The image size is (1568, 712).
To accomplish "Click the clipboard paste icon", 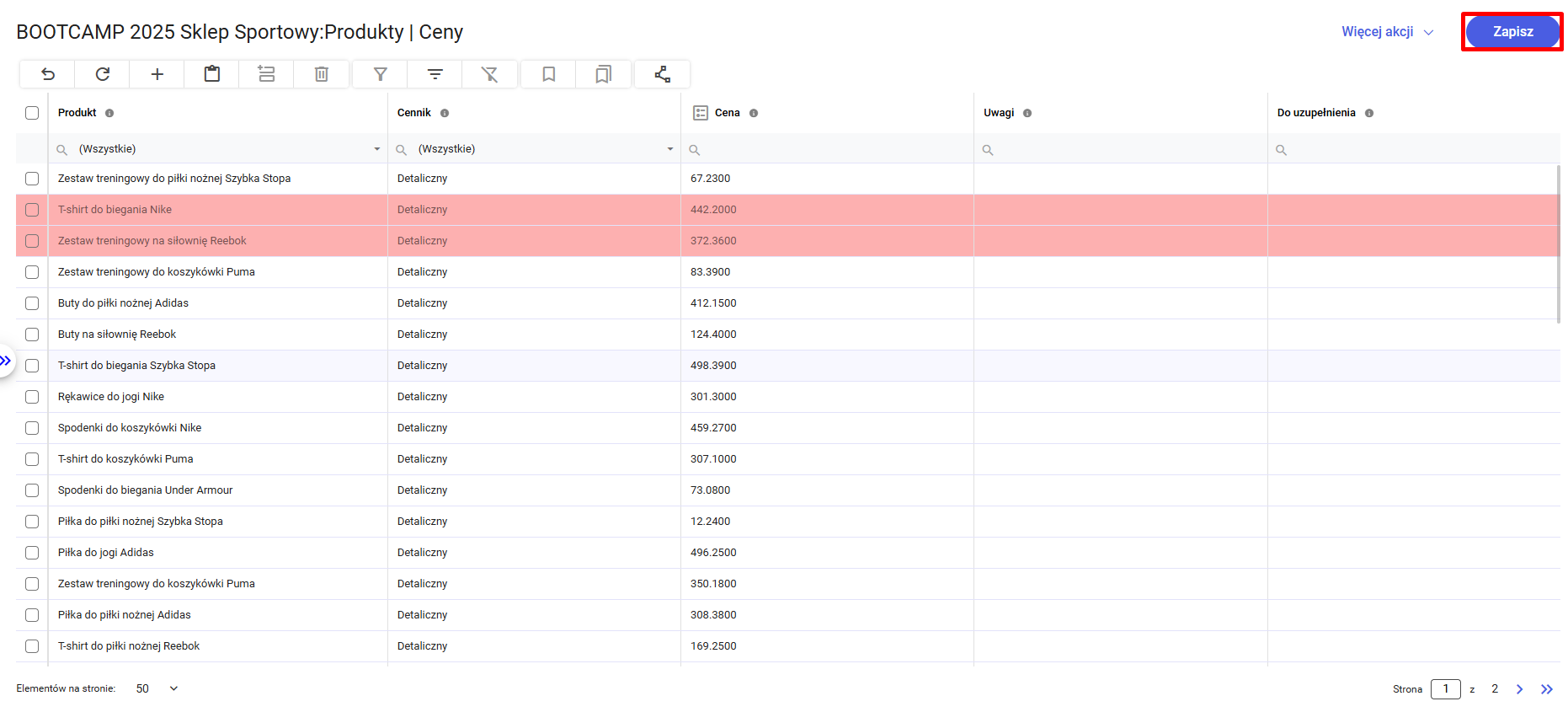I will 212,74.
